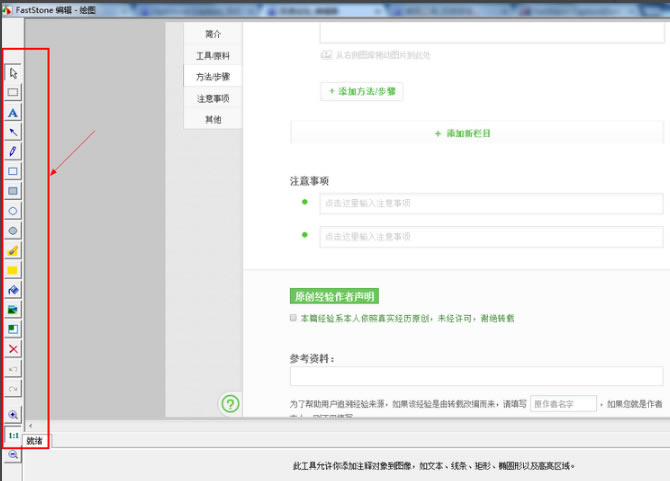The width and height of the screenshot is (670, 481).
Task: Zoom in with the plus magnifier
Action: (x=13, y=414)
